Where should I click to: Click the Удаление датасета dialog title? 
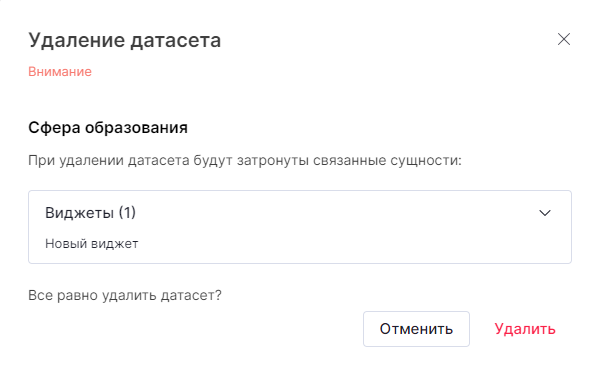[x=125, y=40]
